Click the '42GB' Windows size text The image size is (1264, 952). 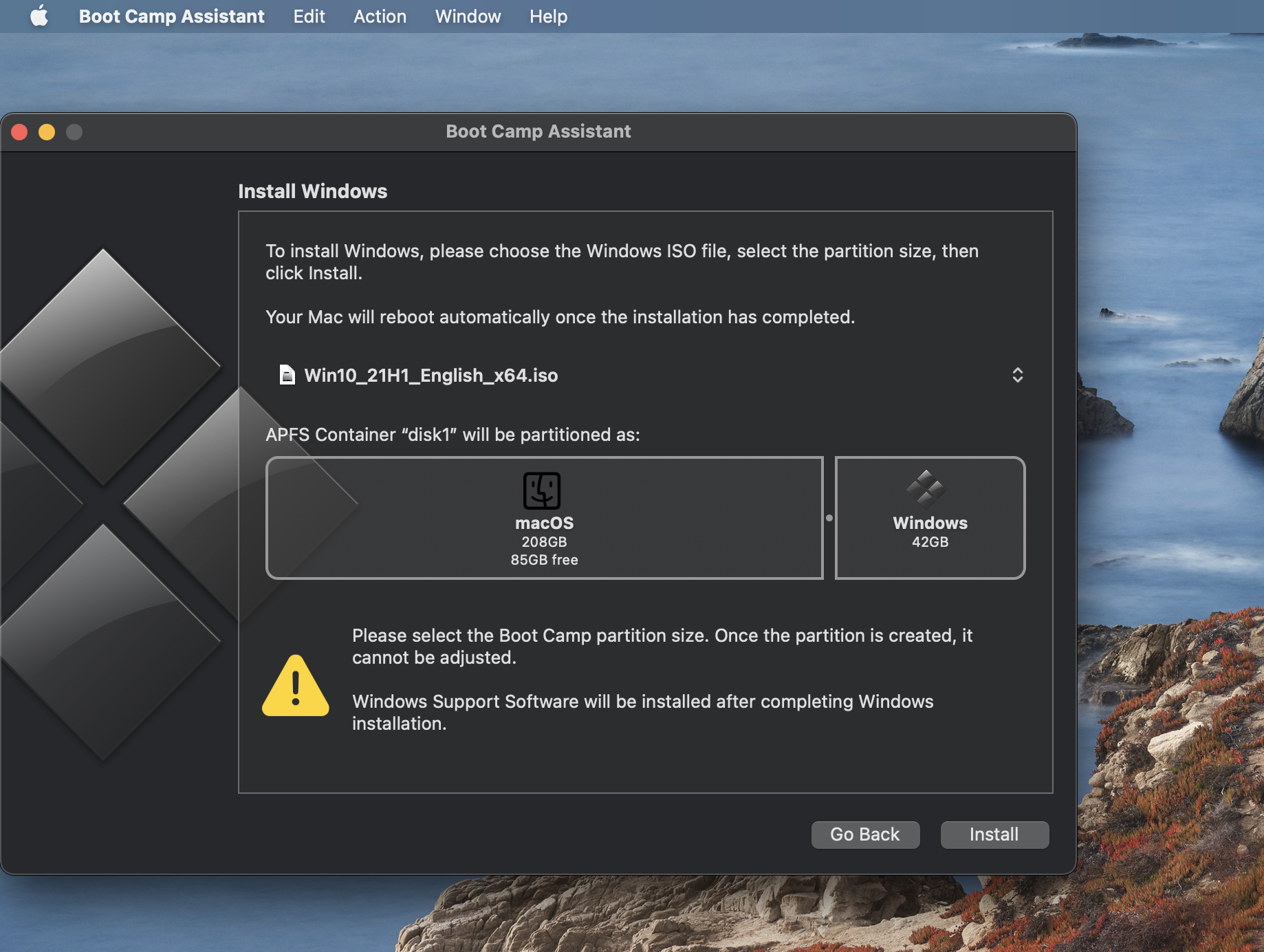pos(930,542)
